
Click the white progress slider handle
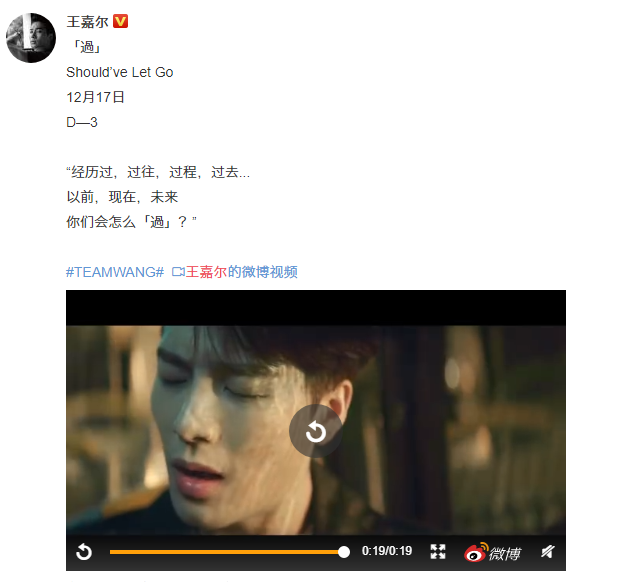tap(344, 552)
